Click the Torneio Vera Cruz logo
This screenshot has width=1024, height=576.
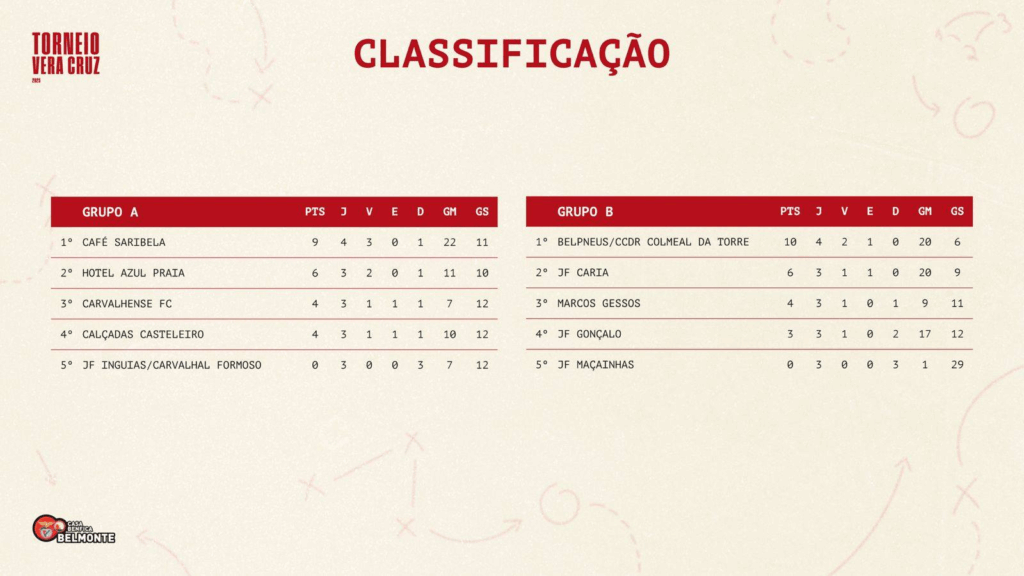tap(65, 56)
